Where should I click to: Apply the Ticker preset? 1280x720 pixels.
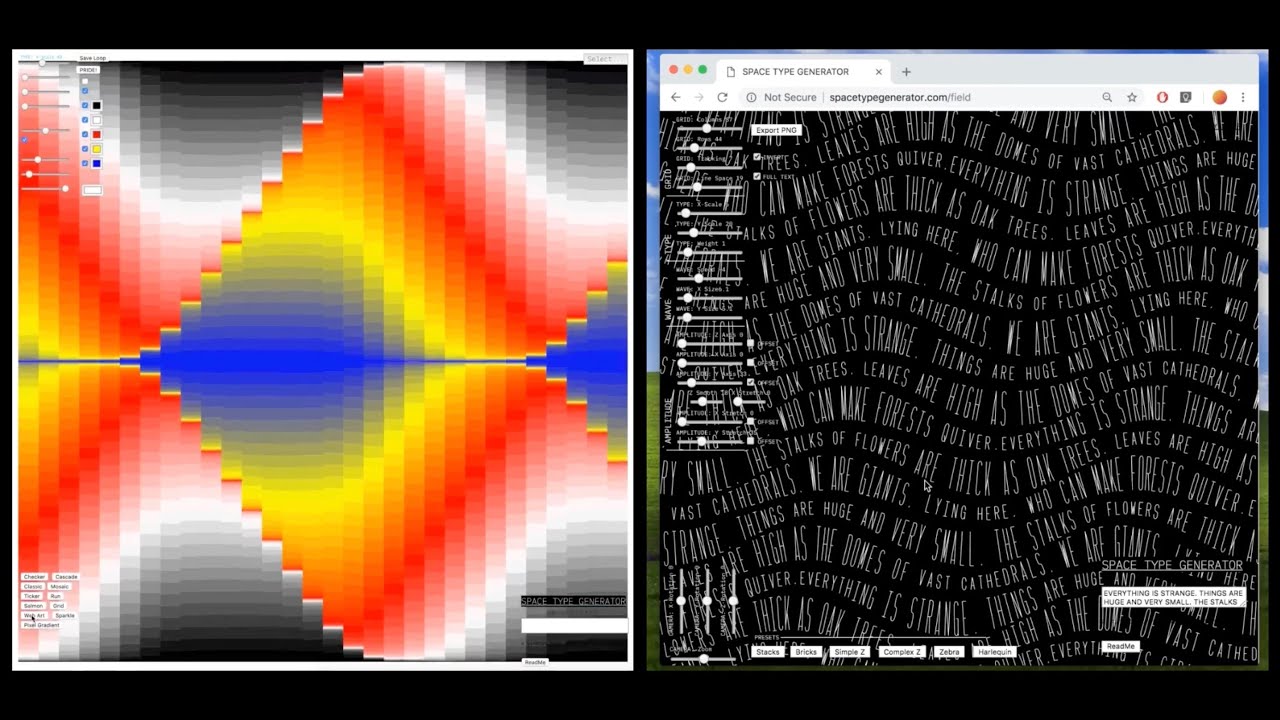pos(32,596)
